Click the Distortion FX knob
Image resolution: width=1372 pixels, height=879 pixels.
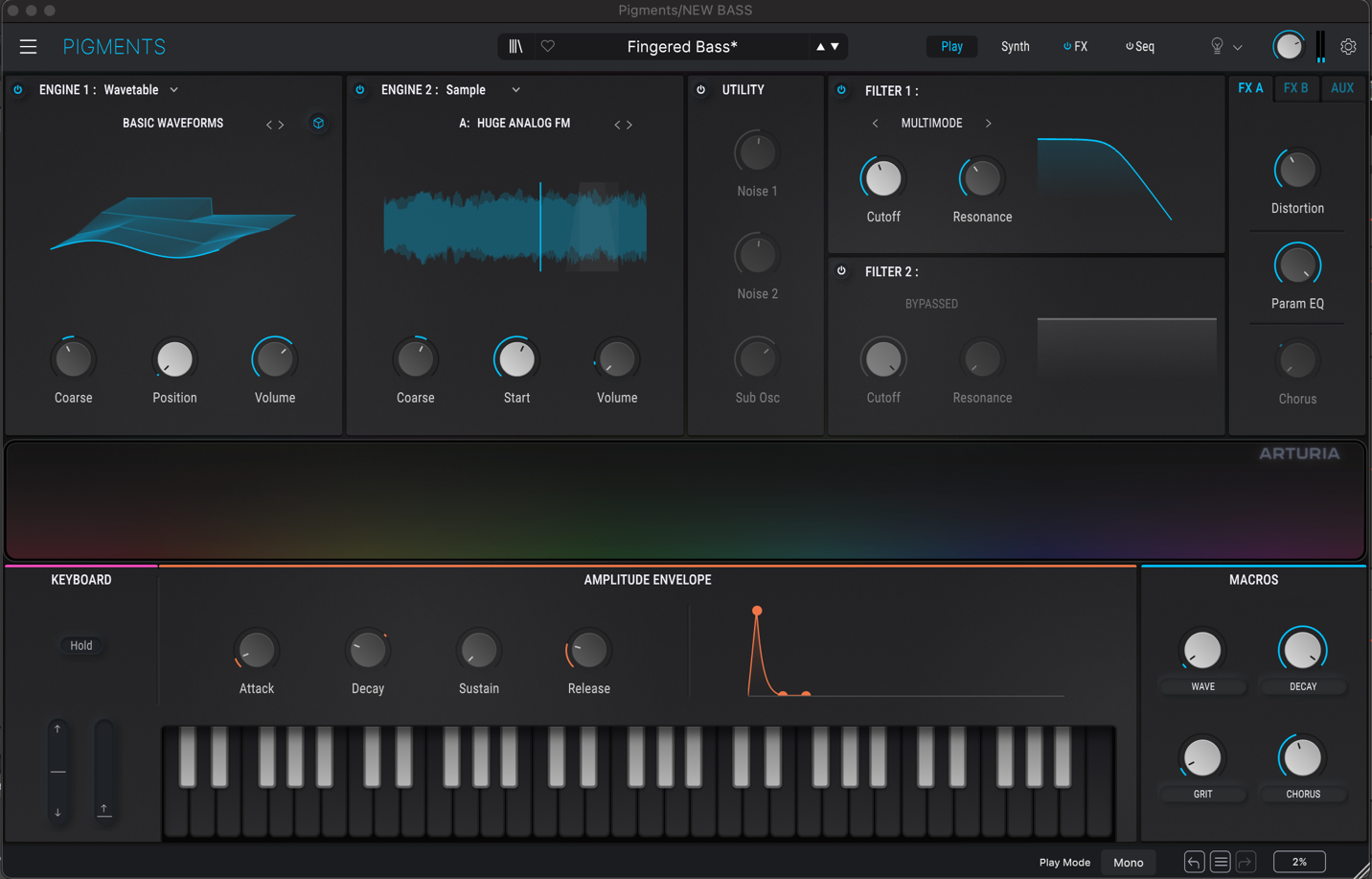pos(1297,171)
